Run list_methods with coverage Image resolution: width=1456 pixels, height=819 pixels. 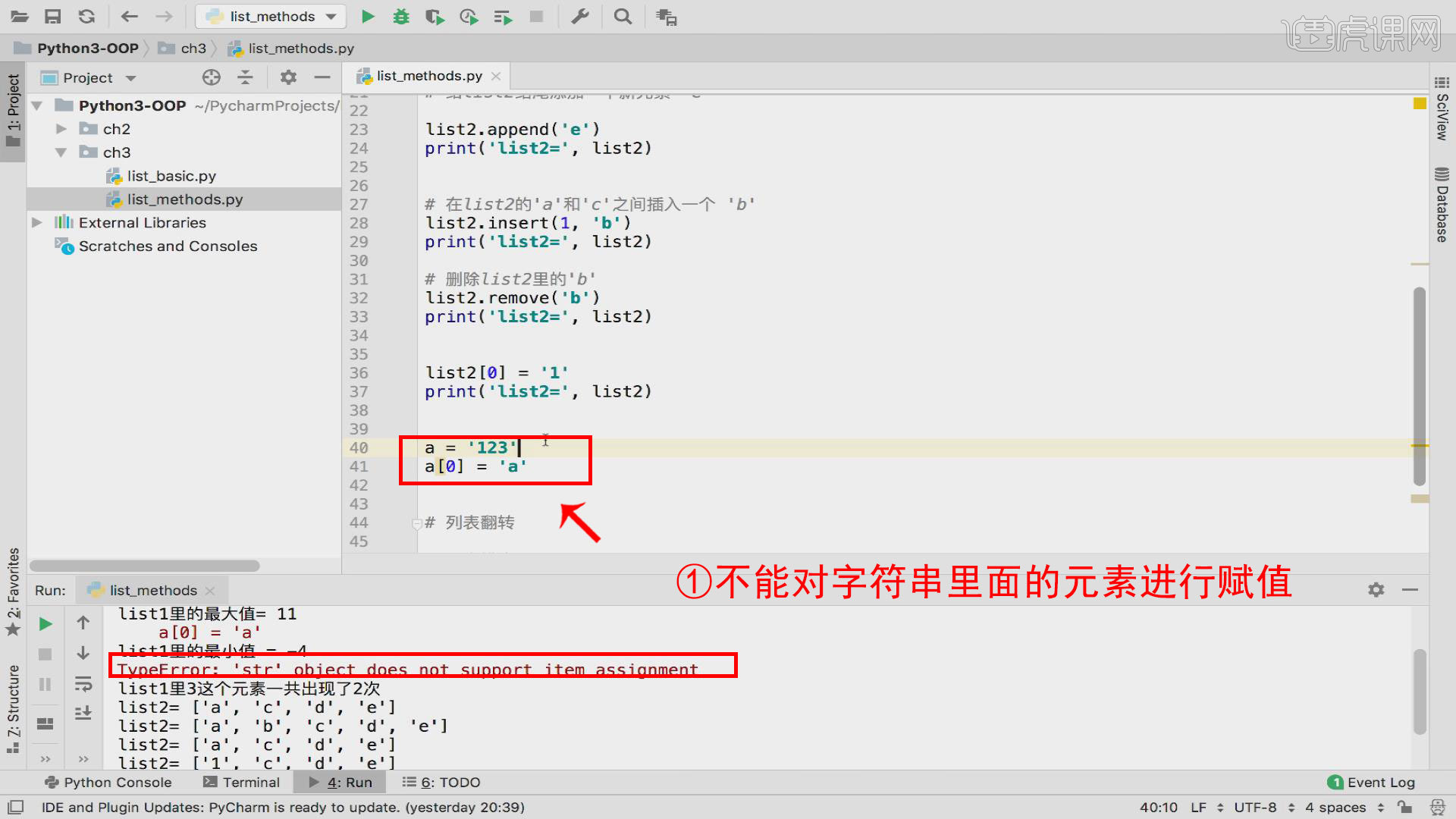click(x=435, y=16)
